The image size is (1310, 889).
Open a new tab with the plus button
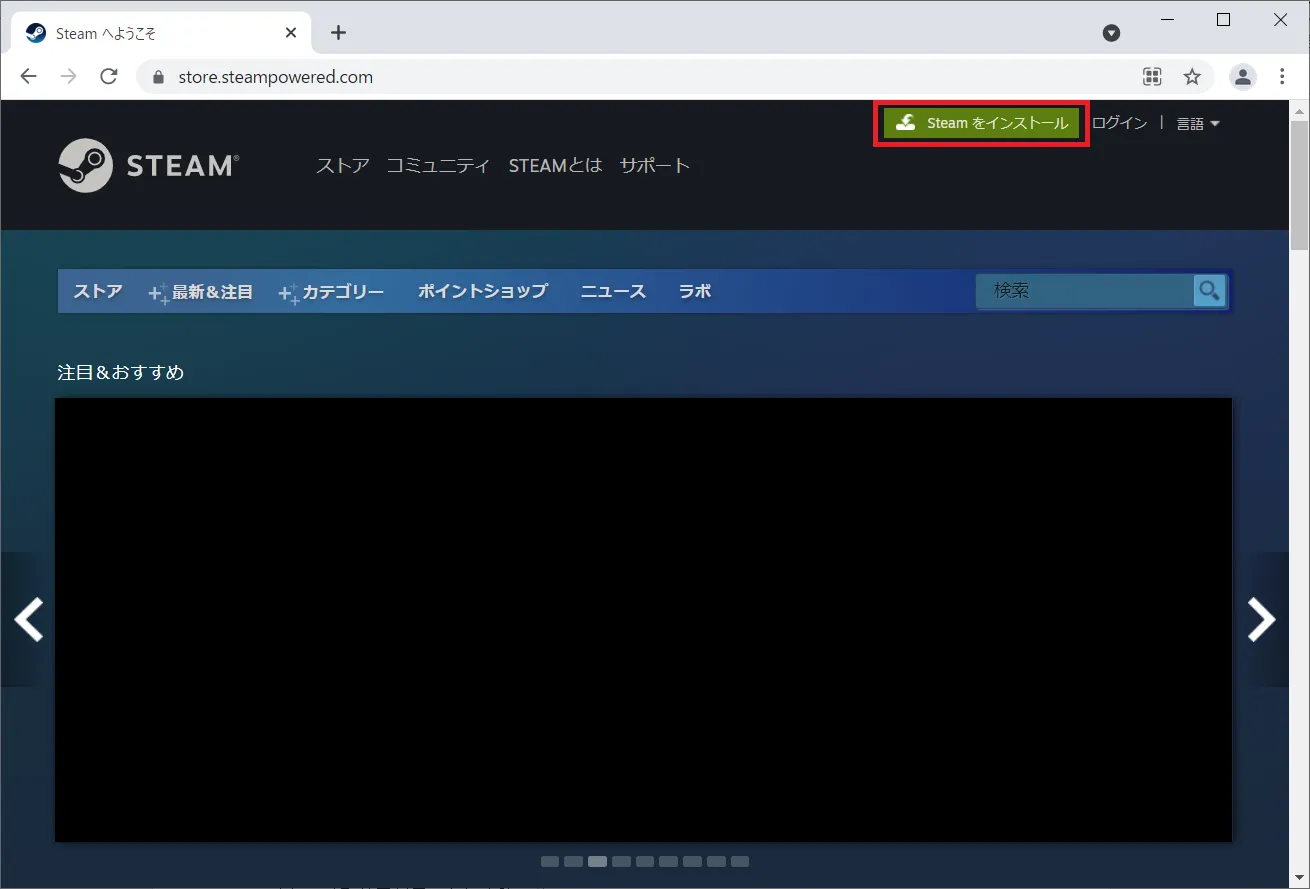(x=338, y=33)
